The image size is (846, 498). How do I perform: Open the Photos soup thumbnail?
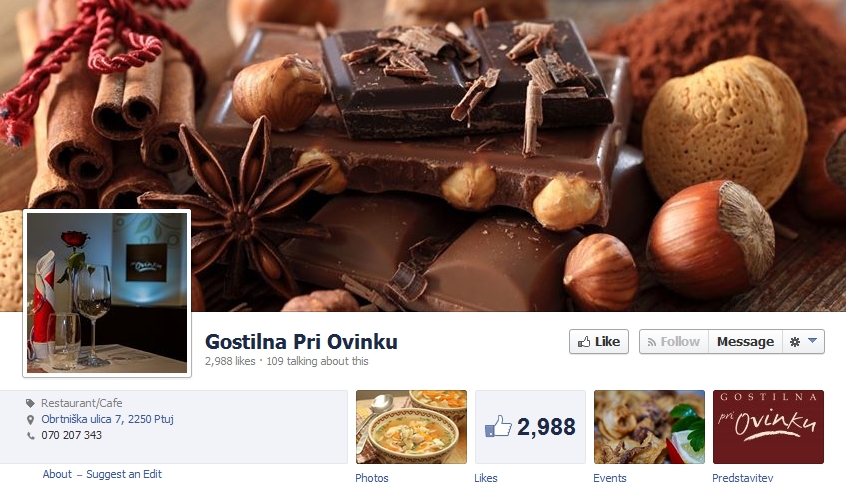[x=411, y=427]
